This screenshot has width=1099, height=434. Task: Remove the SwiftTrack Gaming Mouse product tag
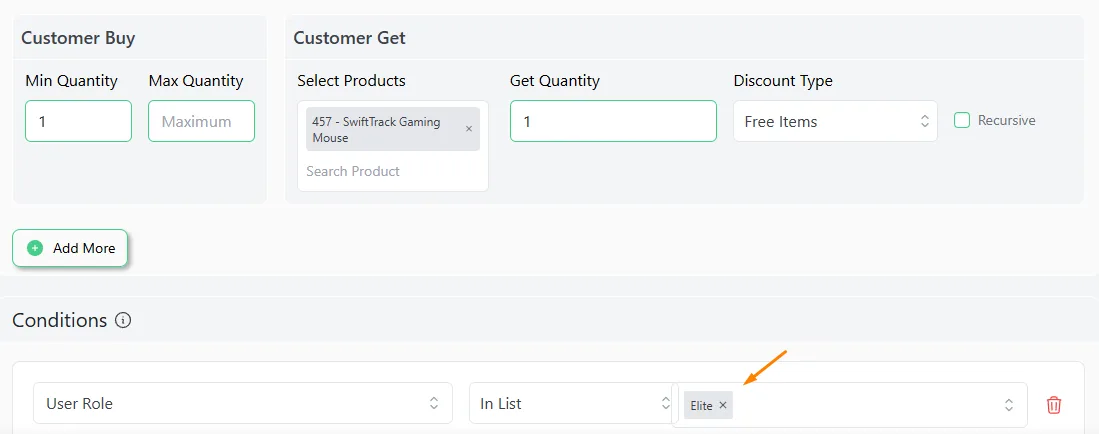click(x=469, y=129)
